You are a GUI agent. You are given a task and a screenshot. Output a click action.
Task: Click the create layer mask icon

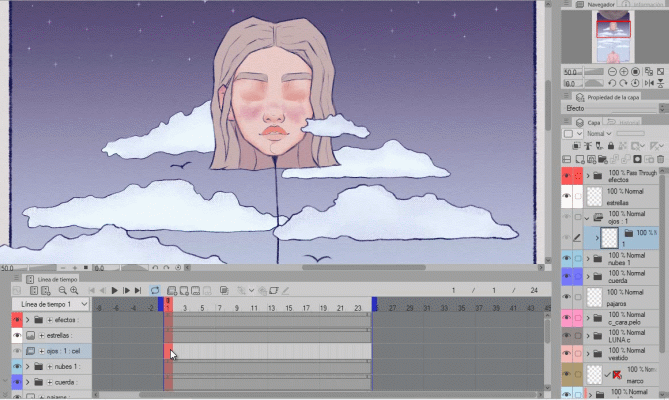tap(637, 159)
